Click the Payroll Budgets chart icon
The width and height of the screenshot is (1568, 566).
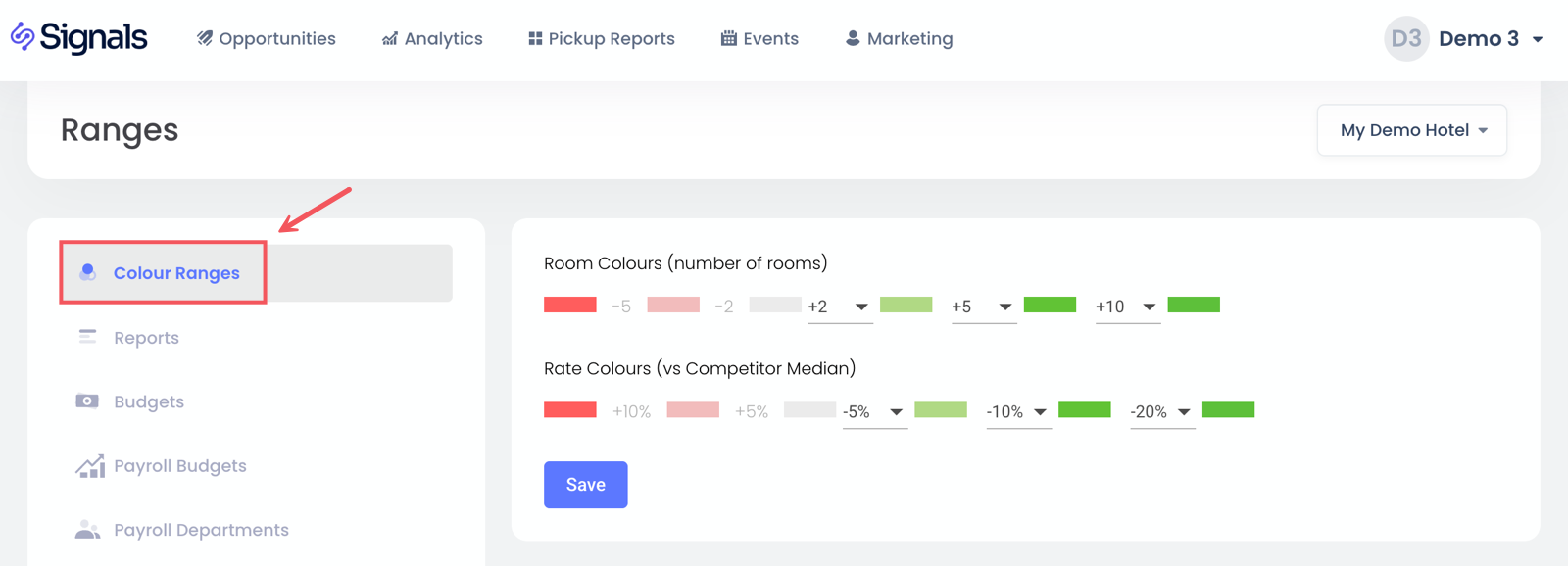click(89, 466)
